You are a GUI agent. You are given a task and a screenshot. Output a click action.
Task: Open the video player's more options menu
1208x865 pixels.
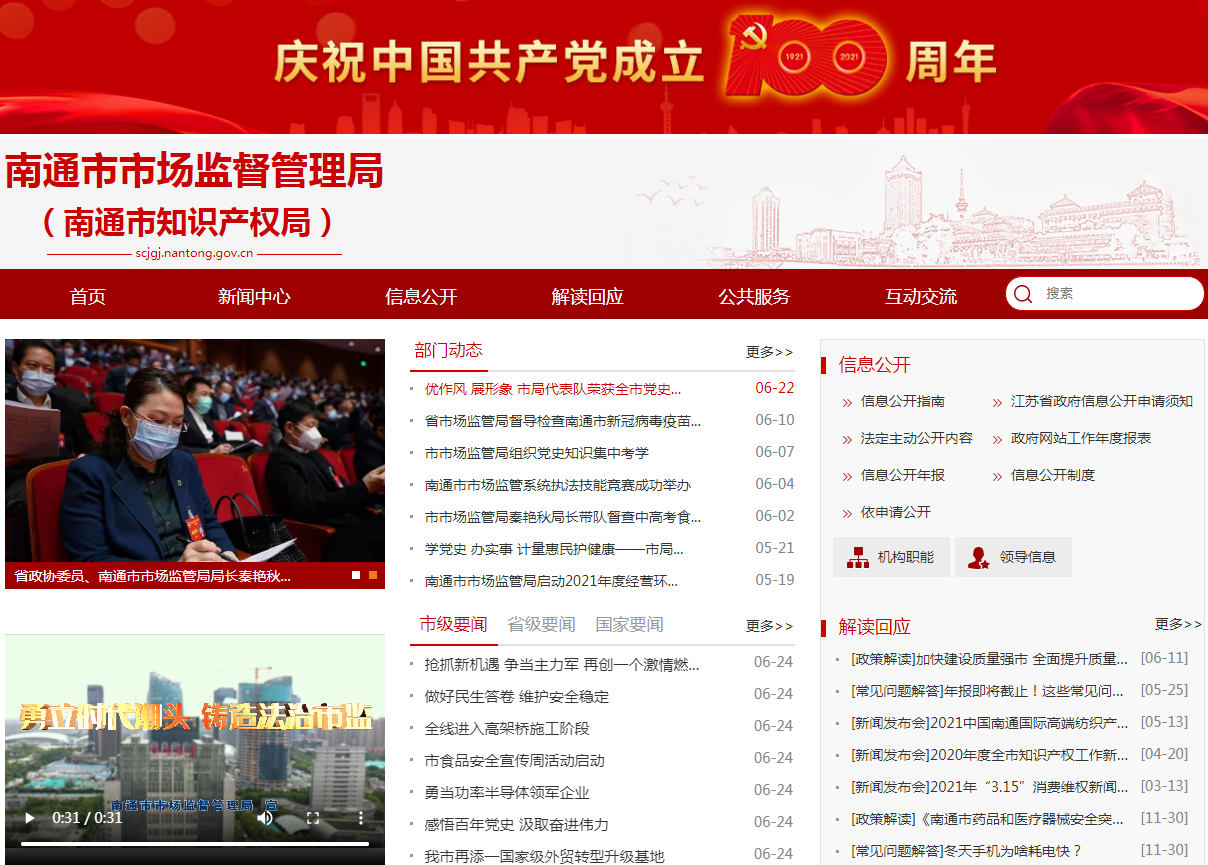tap(361, 818)
